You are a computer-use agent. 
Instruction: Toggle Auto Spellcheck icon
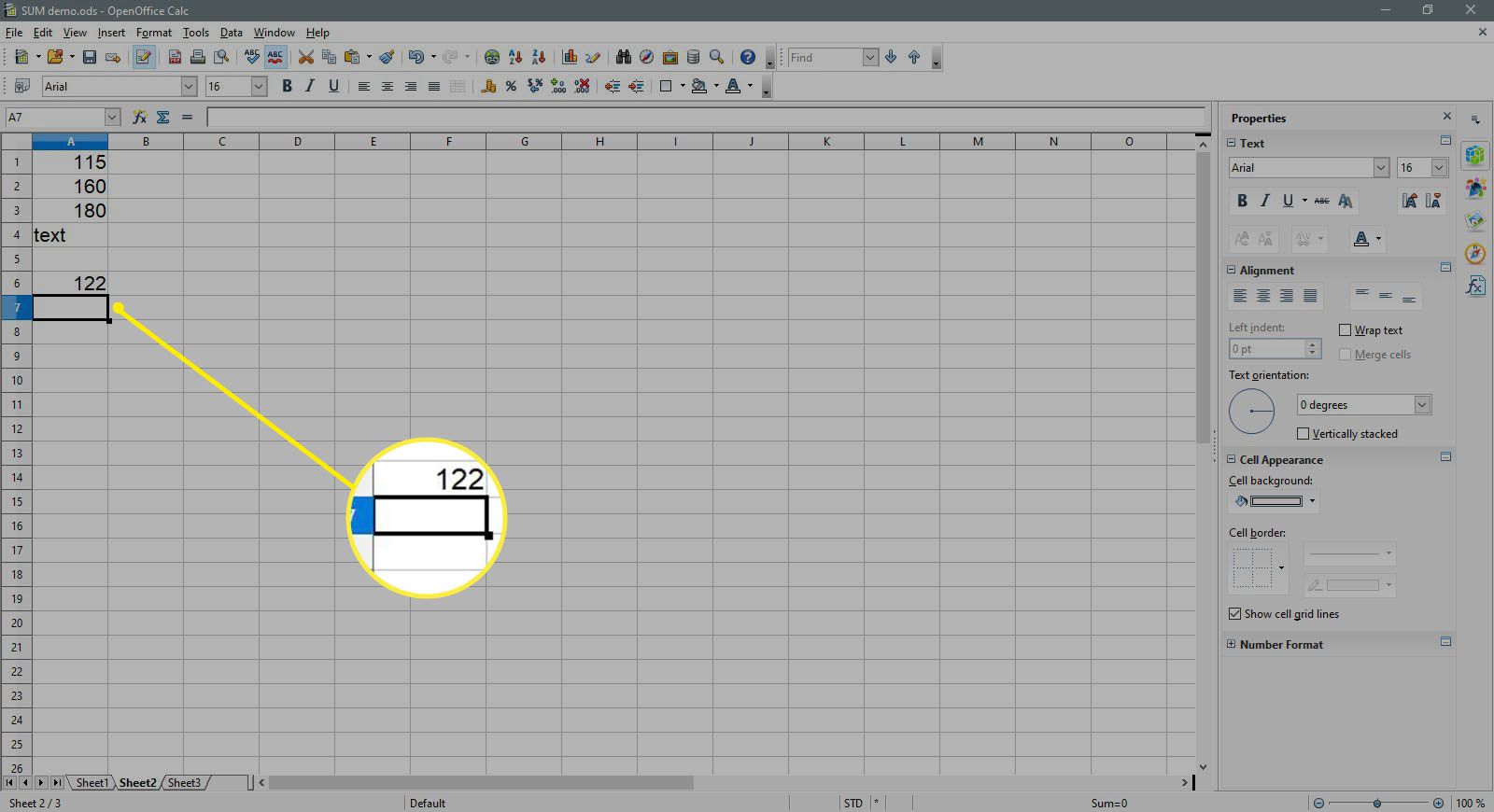coord(275,58)
